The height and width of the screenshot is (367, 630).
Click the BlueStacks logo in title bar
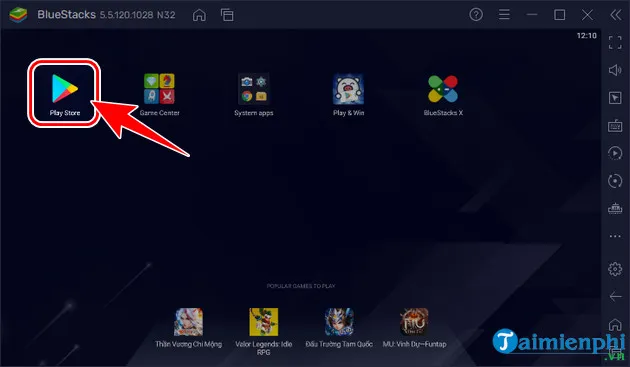click(x=18, y=15)
